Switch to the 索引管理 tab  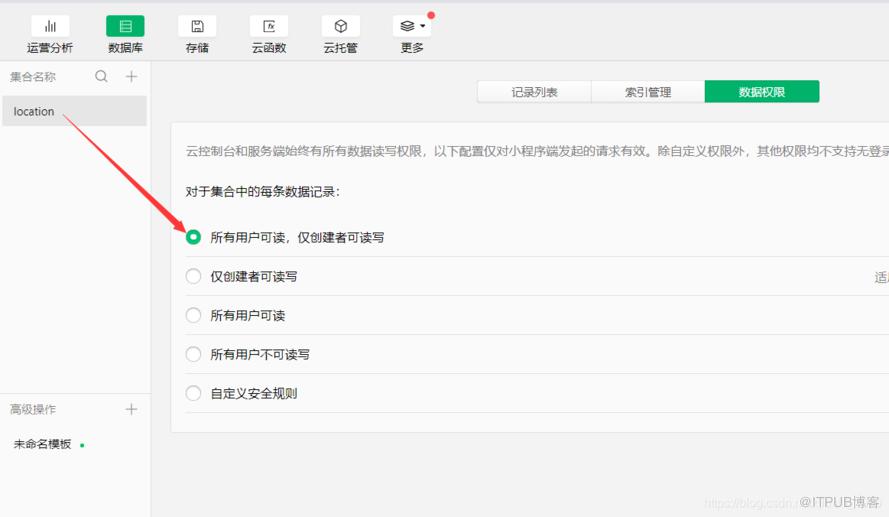pyautogui.click(x=648, y=92)
